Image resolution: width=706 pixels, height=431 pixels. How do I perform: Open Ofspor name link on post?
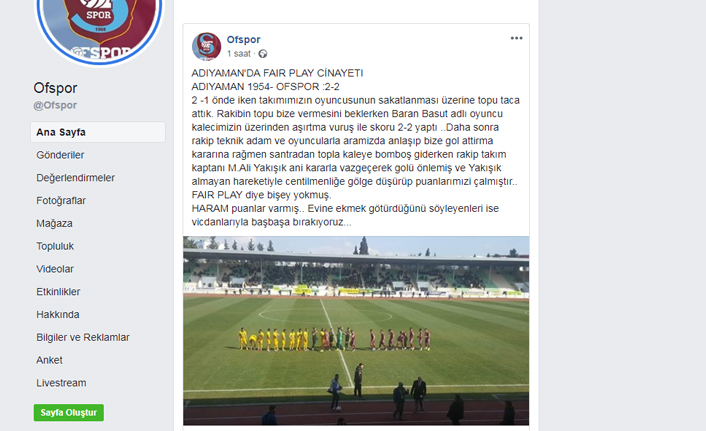(x=243, y=40)
